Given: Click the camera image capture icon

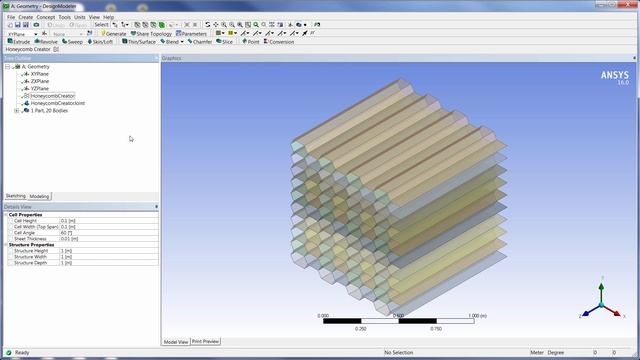Looking at the screenshot, I should 36,25.
